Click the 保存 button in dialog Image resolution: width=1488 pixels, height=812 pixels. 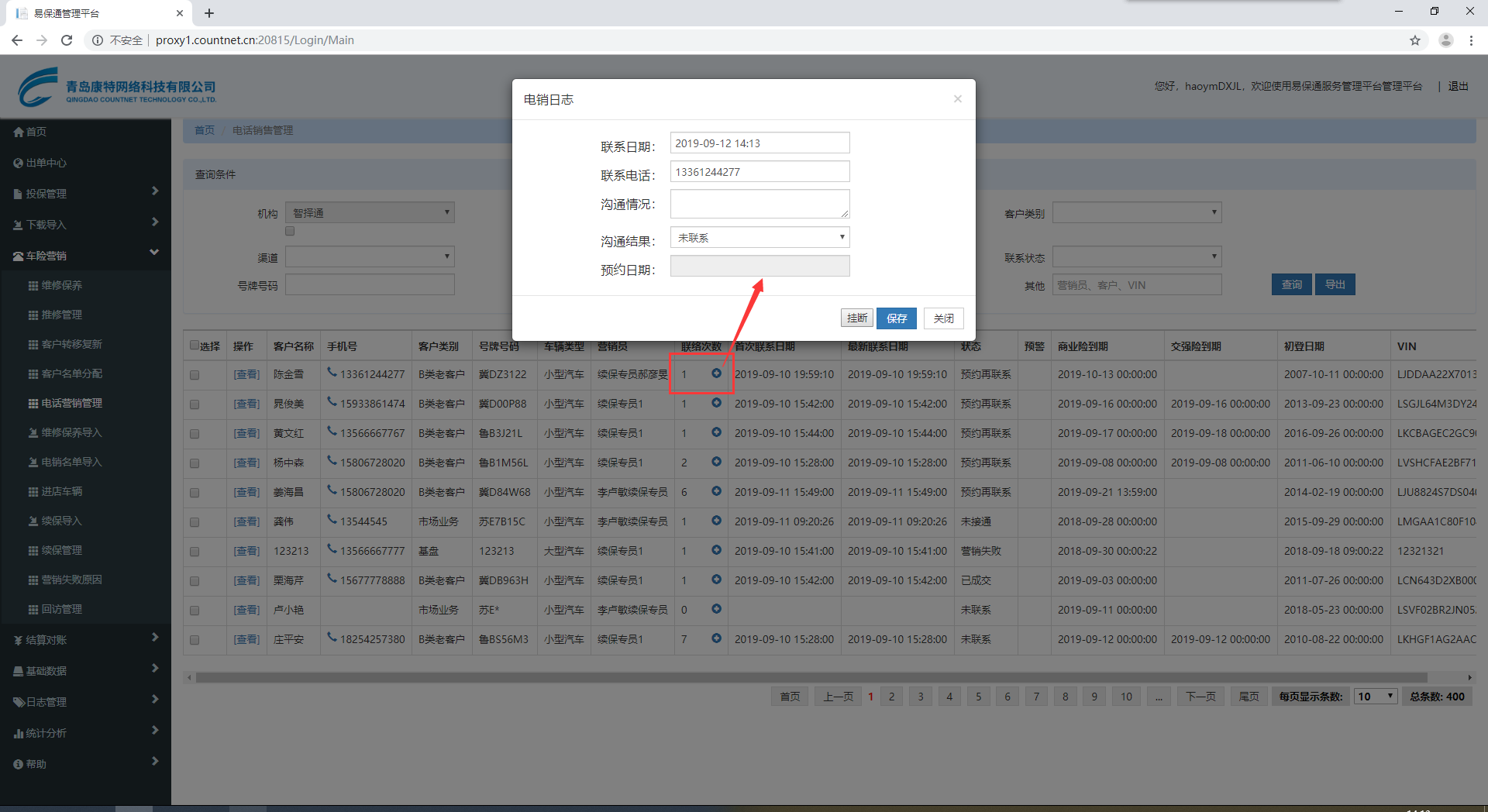pyautogui.click(x=897, y=318)
